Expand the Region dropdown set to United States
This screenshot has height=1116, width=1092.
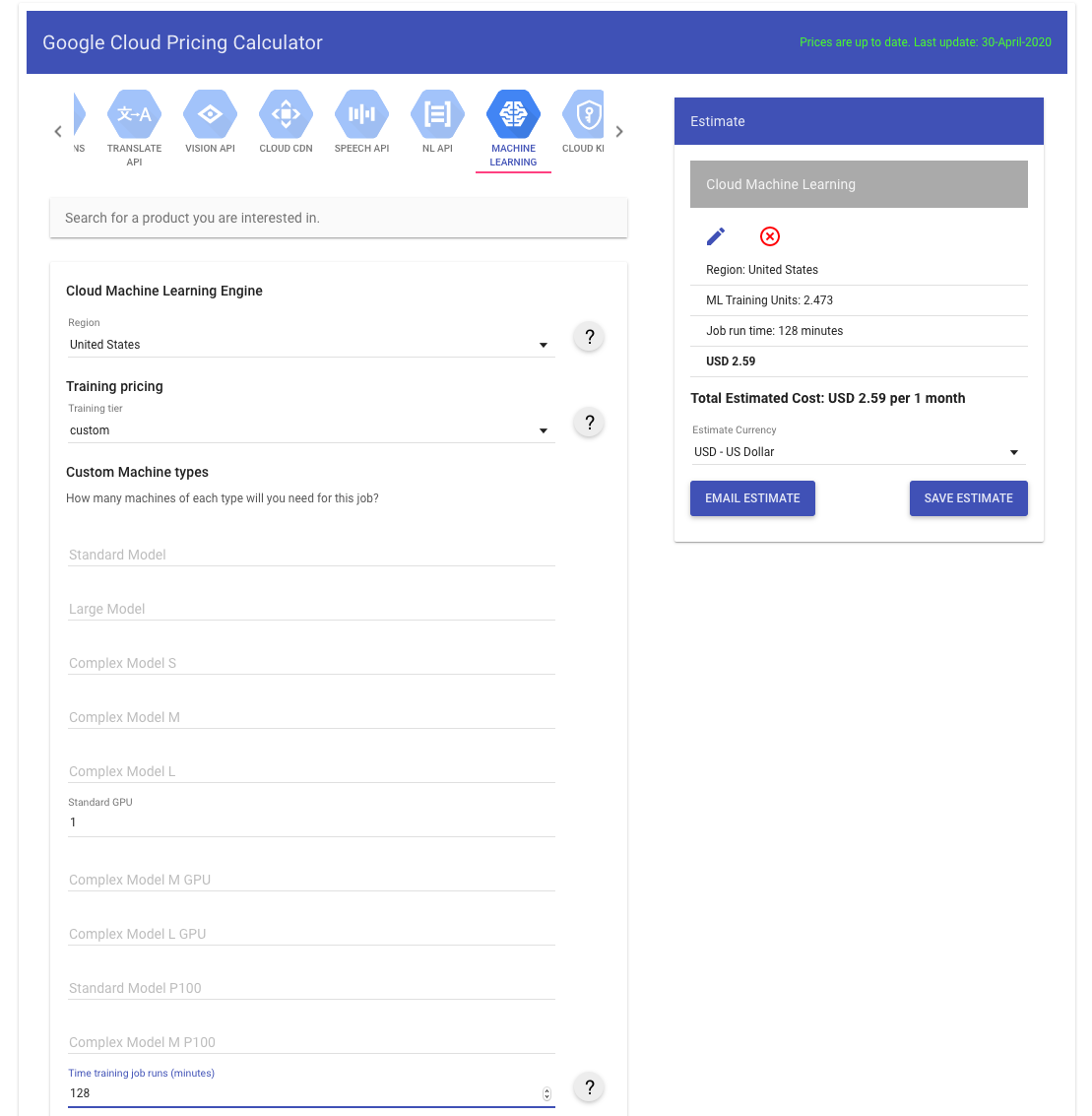coord(311,345)
